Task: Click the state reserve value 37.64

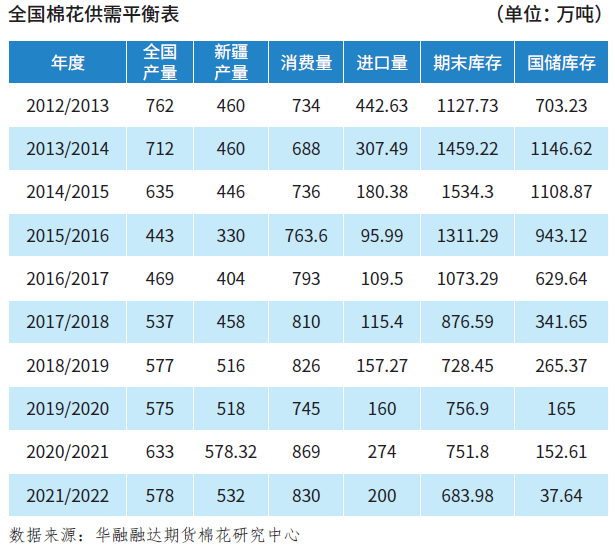Action: (x=561, y=495)
